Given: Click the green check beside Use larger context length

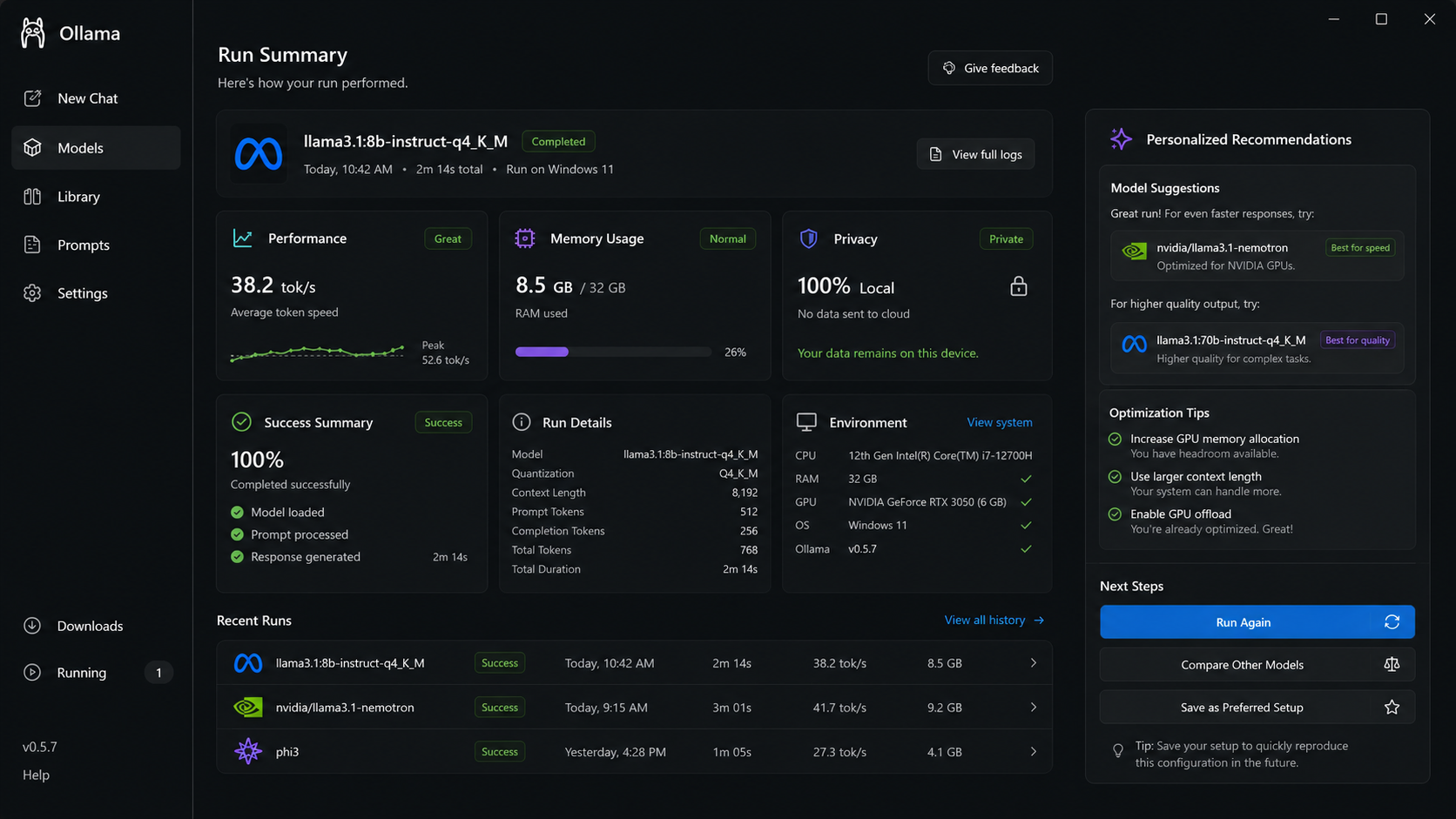Looking at the screenshot, I should coord(1115,477).
